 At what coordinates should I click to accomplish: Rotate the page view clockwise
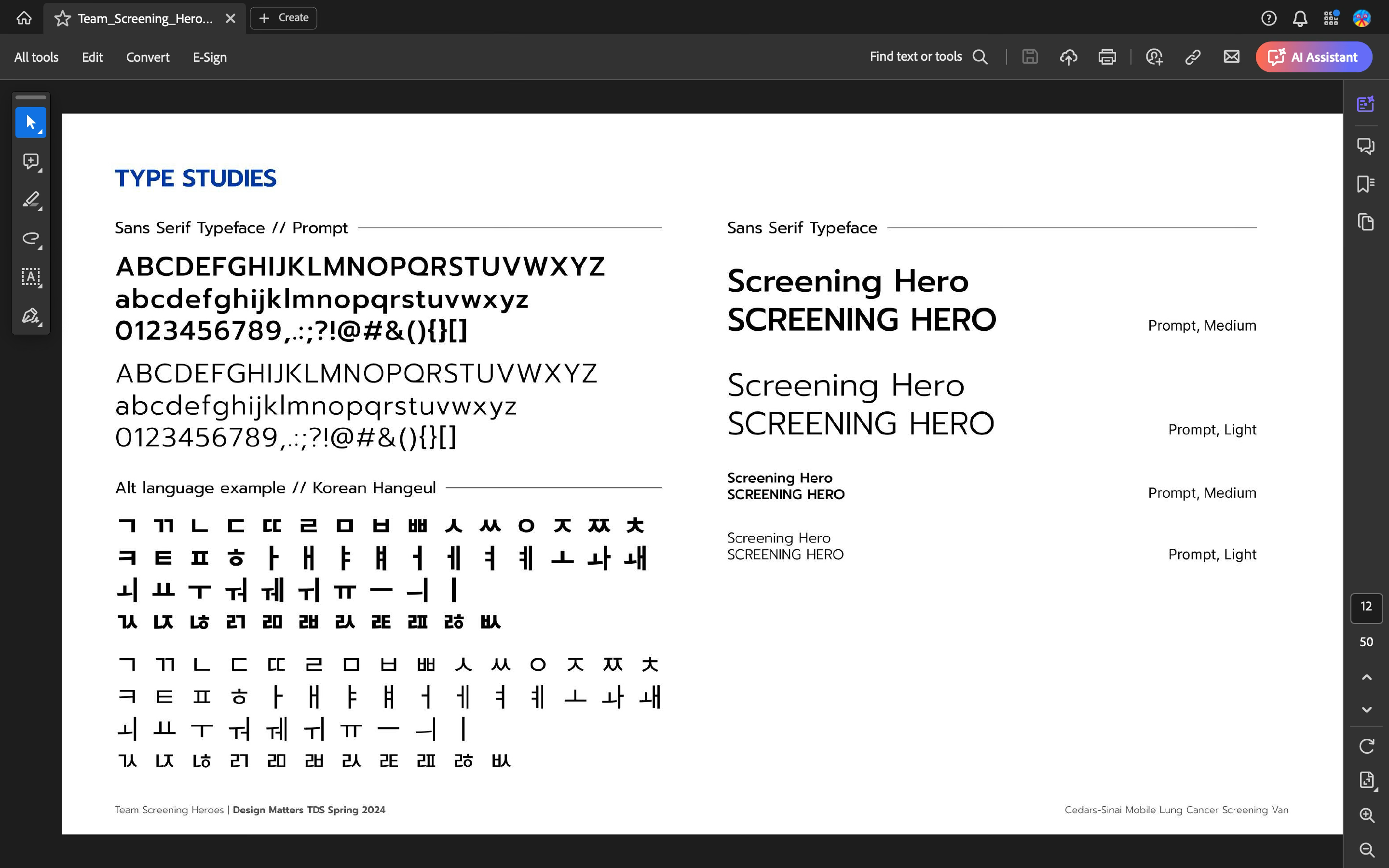pos(1366,746)
